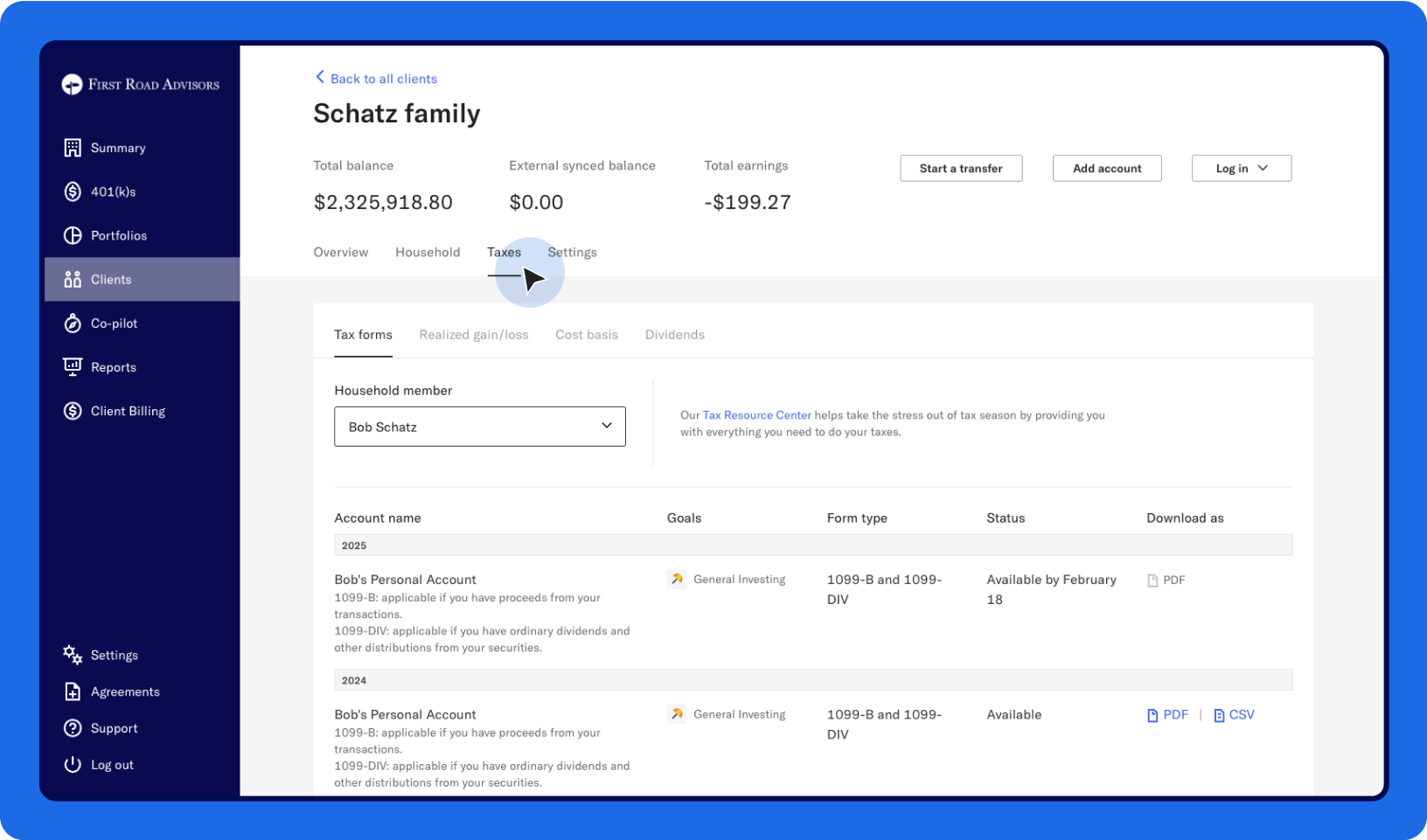Image resolution: width=1427 pixels, height=840 pixels.
Task: Click the Support question mark icon
Action: coord(73,728)
